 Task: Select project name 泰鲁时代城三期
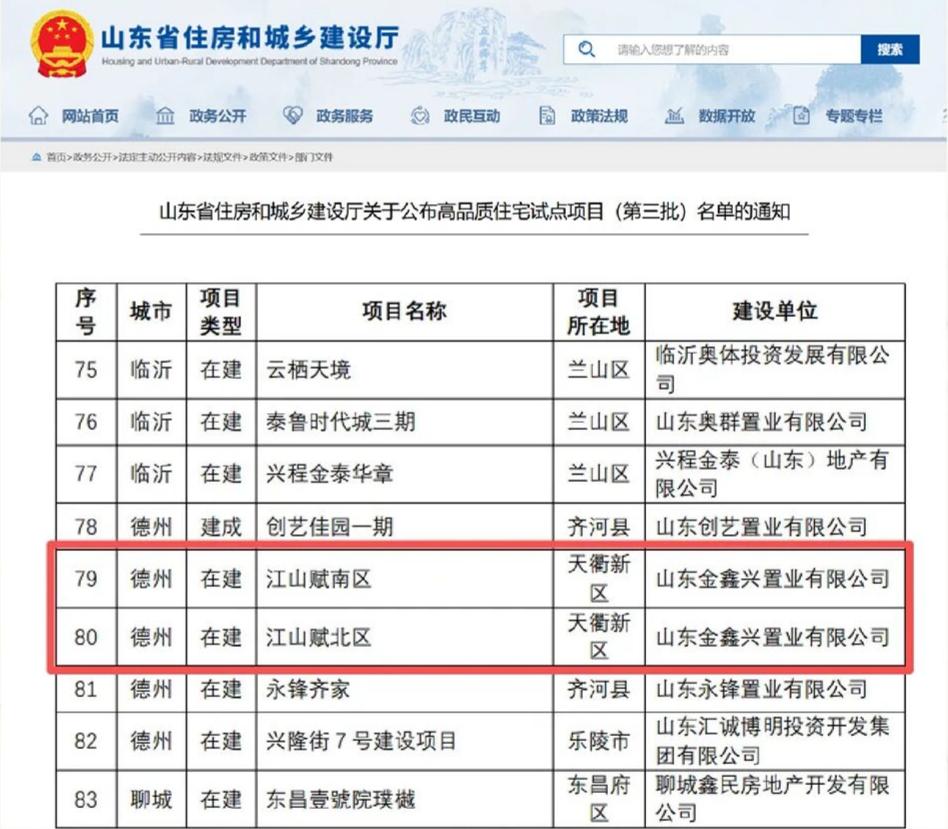click(340, 421)
